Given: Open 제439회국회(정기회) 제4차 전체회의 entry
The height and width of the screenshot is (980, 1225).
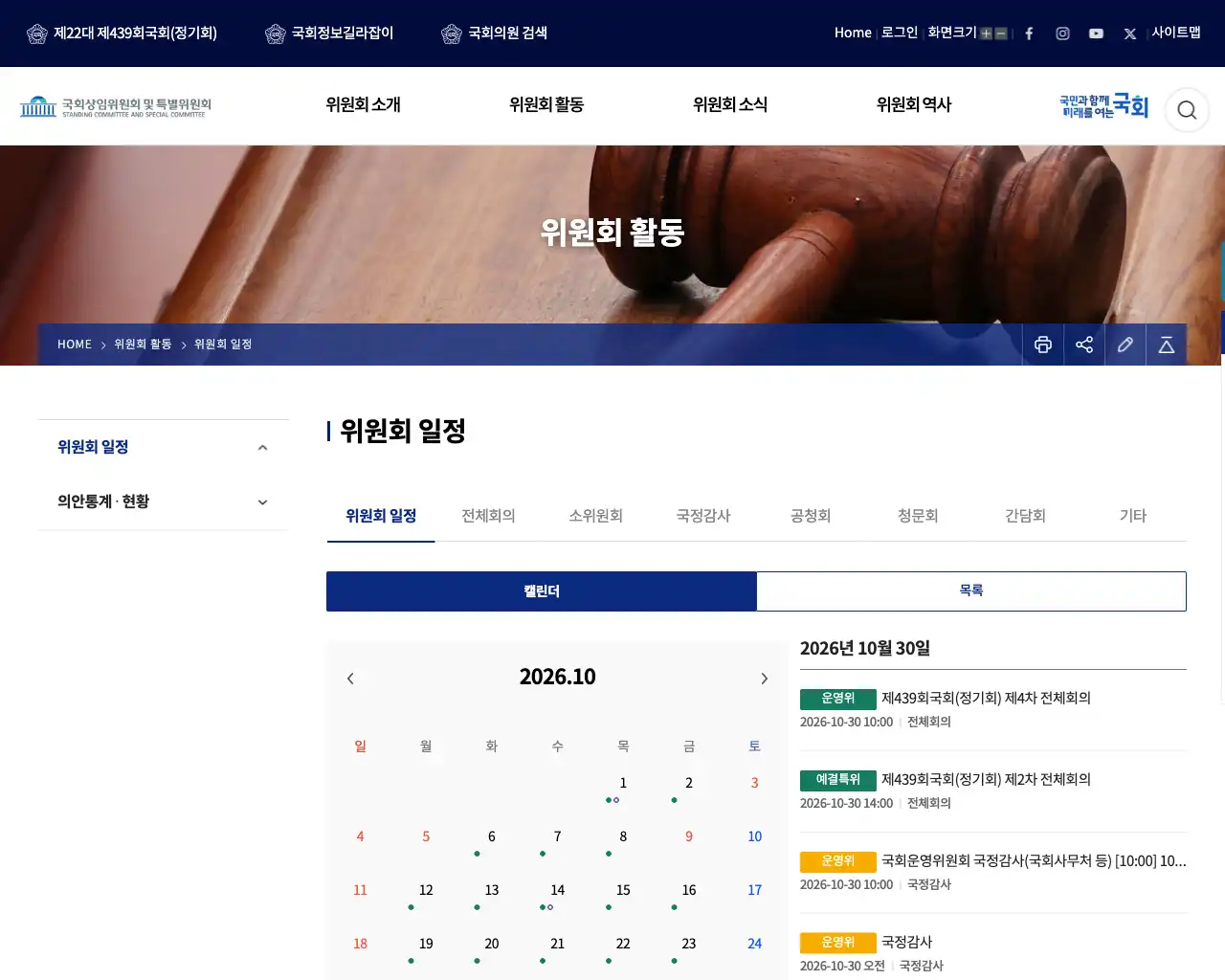Looking at the screenshot, I should coord(986,699).
